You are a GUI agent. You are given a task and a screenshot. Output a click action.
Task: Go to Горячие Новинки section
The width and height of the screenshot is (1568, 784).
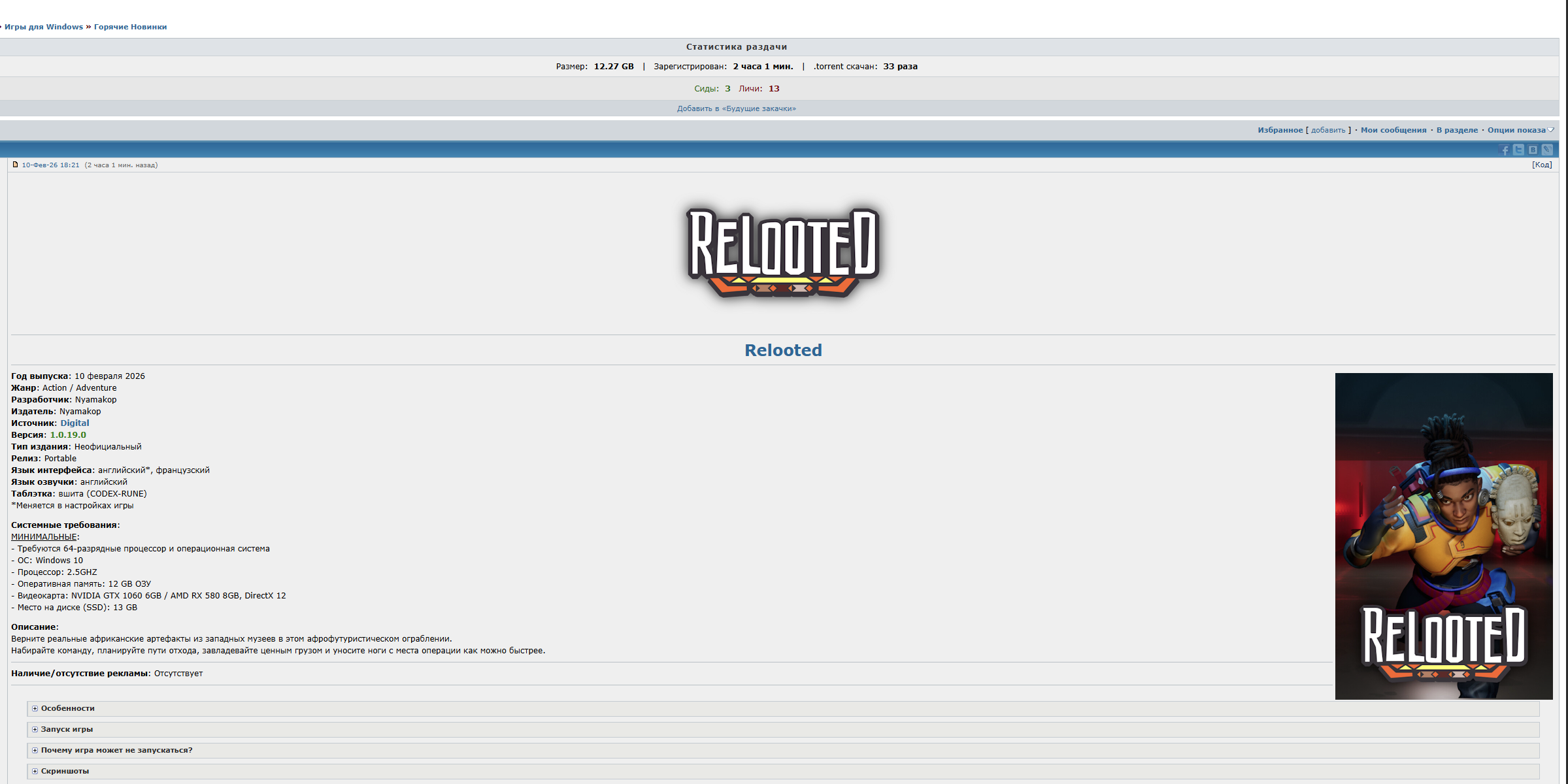130,27
